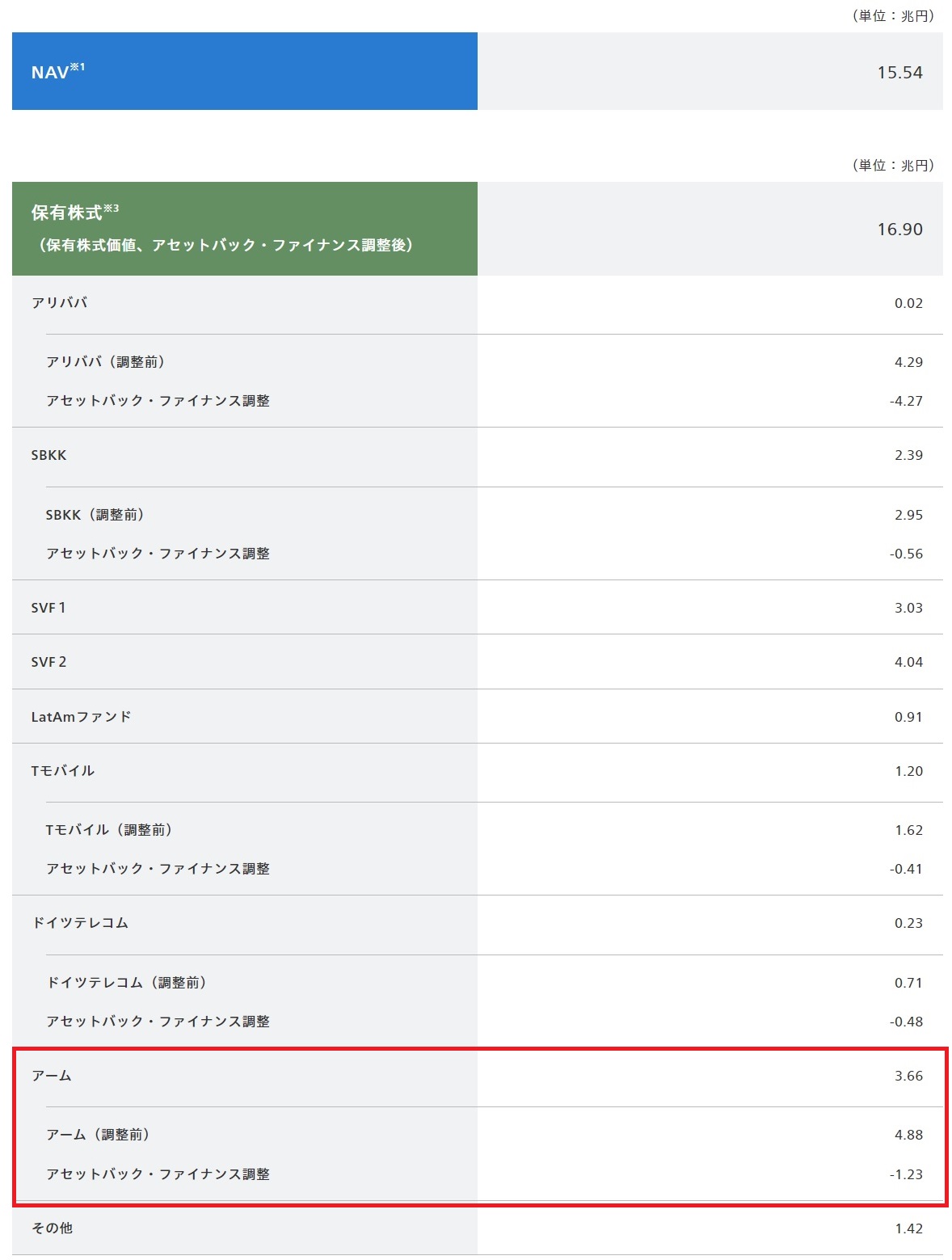Image resolution: width=952 pixels, height=1260 pixels.
Task: Click the NAV value 15.54
Action: (899, 73)
